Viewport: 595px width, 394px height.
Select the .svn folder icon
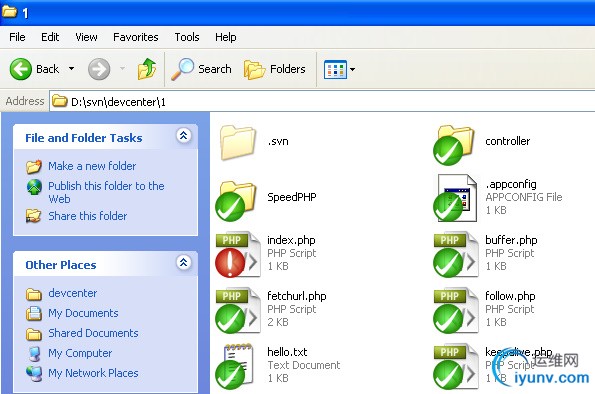(238, 142)
